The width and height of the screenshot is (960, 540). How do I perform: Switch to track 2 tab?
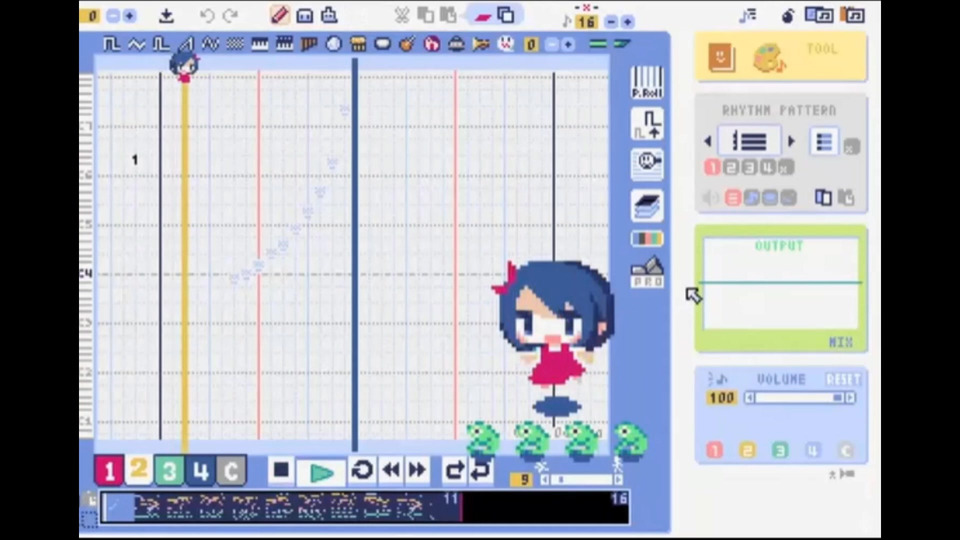[x=138, y=470]
